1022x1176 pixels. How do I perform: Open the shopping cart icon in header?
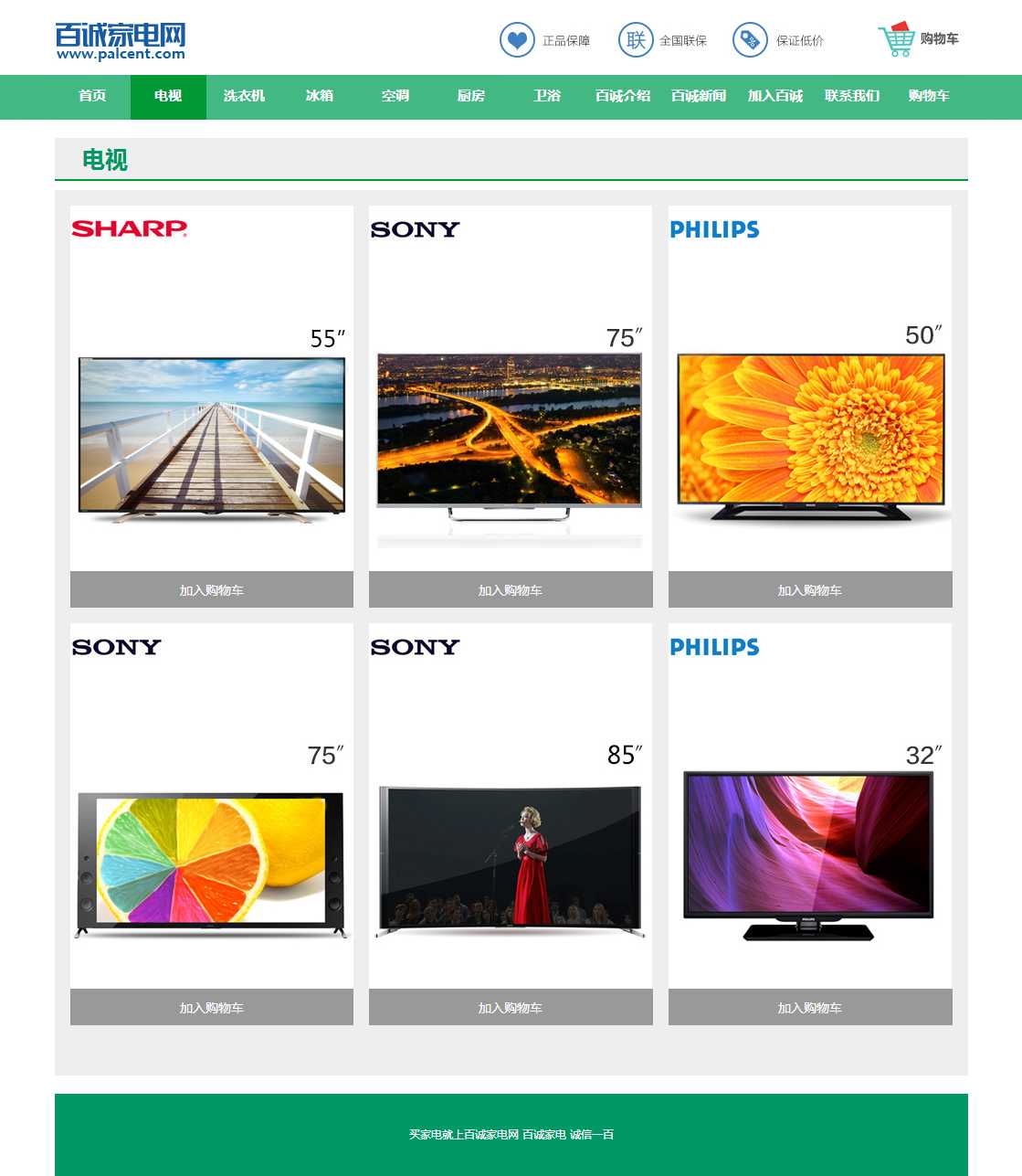[x=896, y=39]
